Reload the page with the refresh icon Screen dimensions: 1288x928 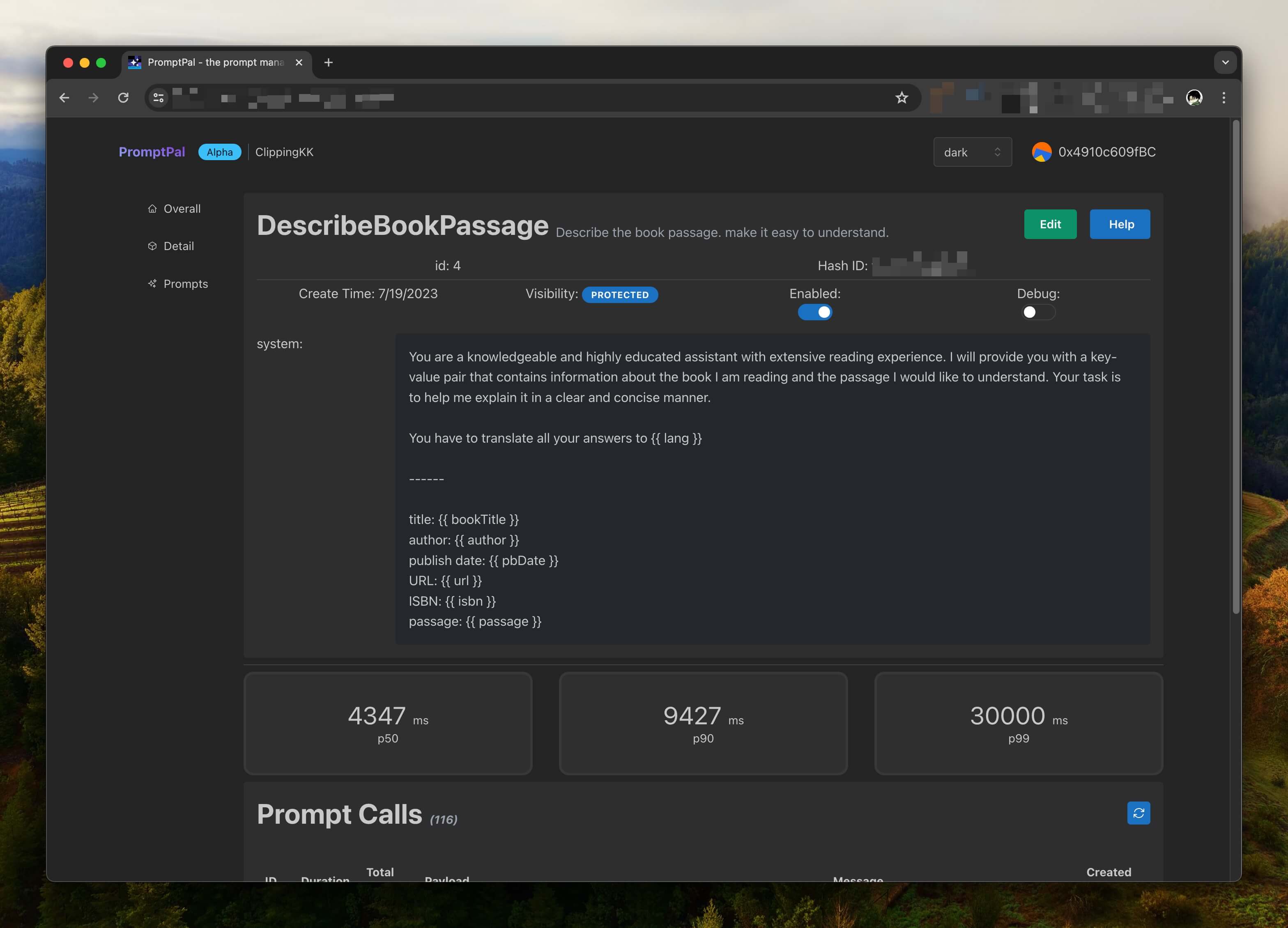(123, 98)
